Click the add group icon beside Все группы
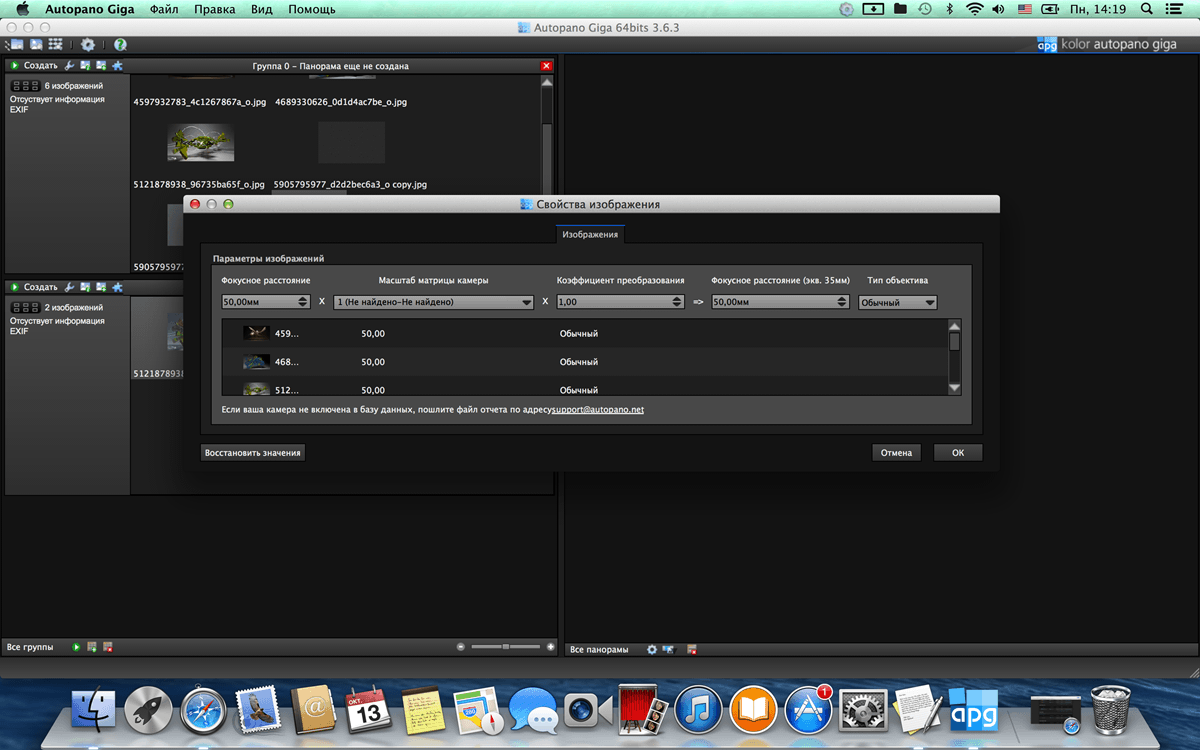 click(92, 648)
